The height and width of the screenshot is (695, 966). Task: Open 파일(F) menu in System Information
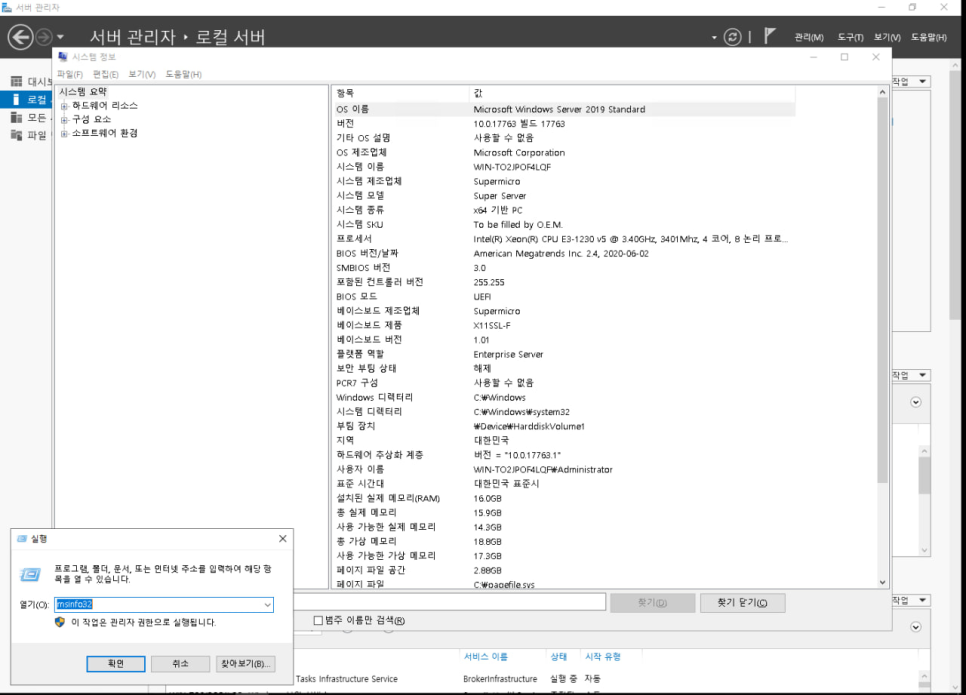coord(70,74)
